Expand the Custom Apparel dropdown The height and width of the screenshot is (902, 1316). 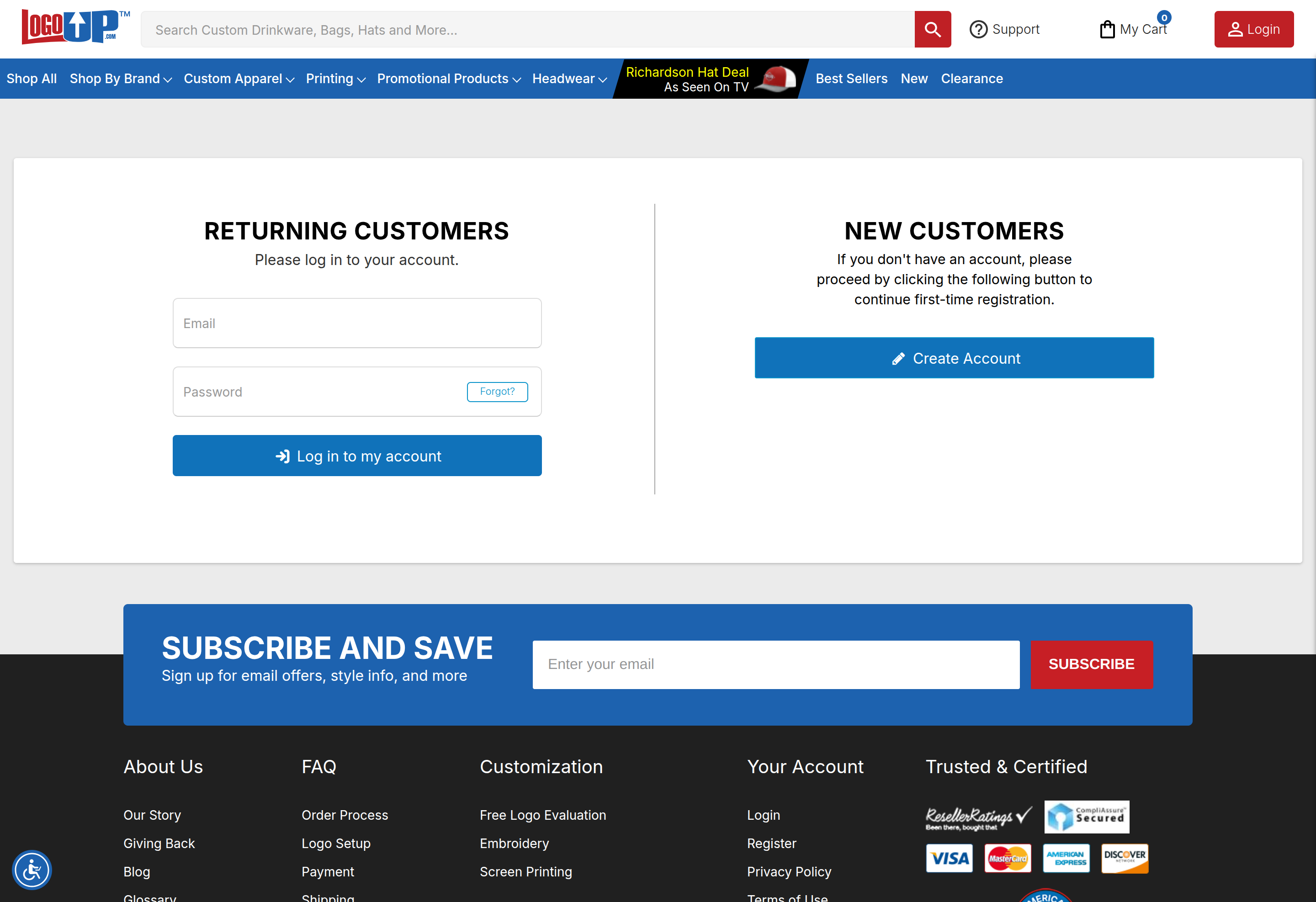(x=239, y=79)
